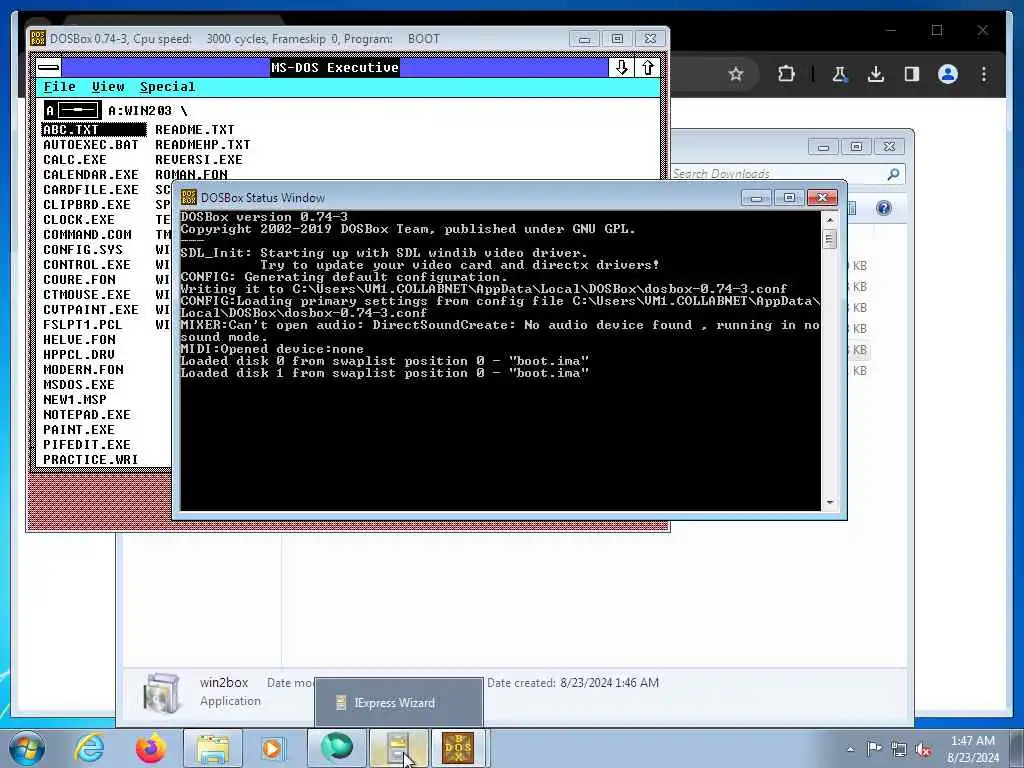The width and height of the screenshot is (1024, 768).
Task: Select REVERSI.EXE file entry
Action: (x=199, y=159)
